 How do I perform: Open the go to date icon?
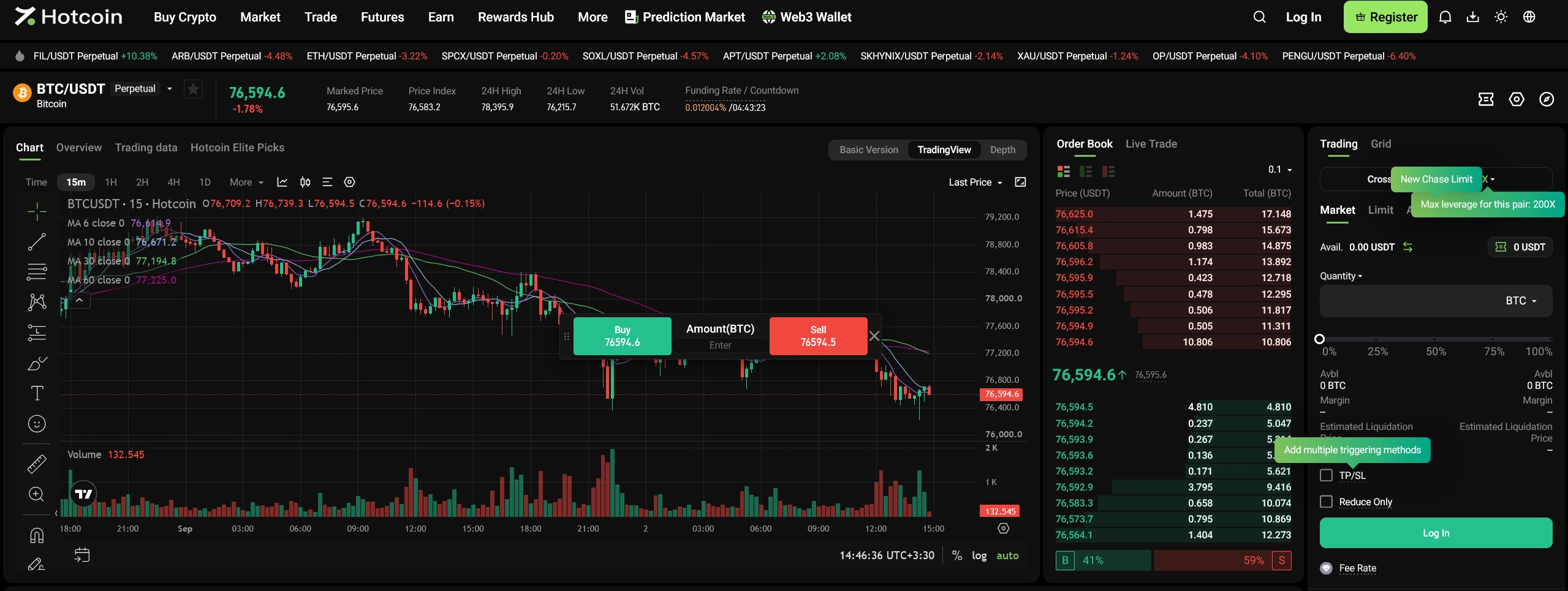point(81,555)
